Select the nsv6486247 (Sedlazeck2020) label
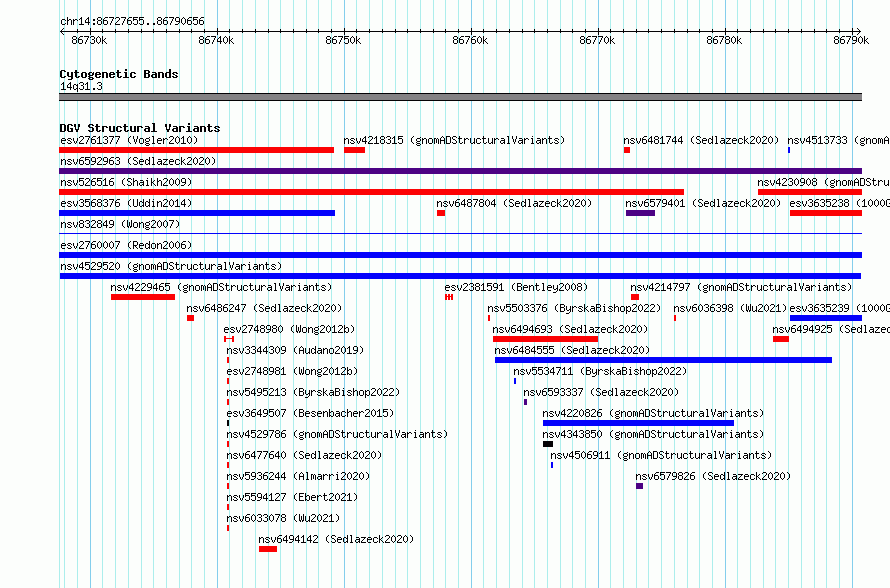Viewport: 890px width, 588px height. click(x=265, y=308)
